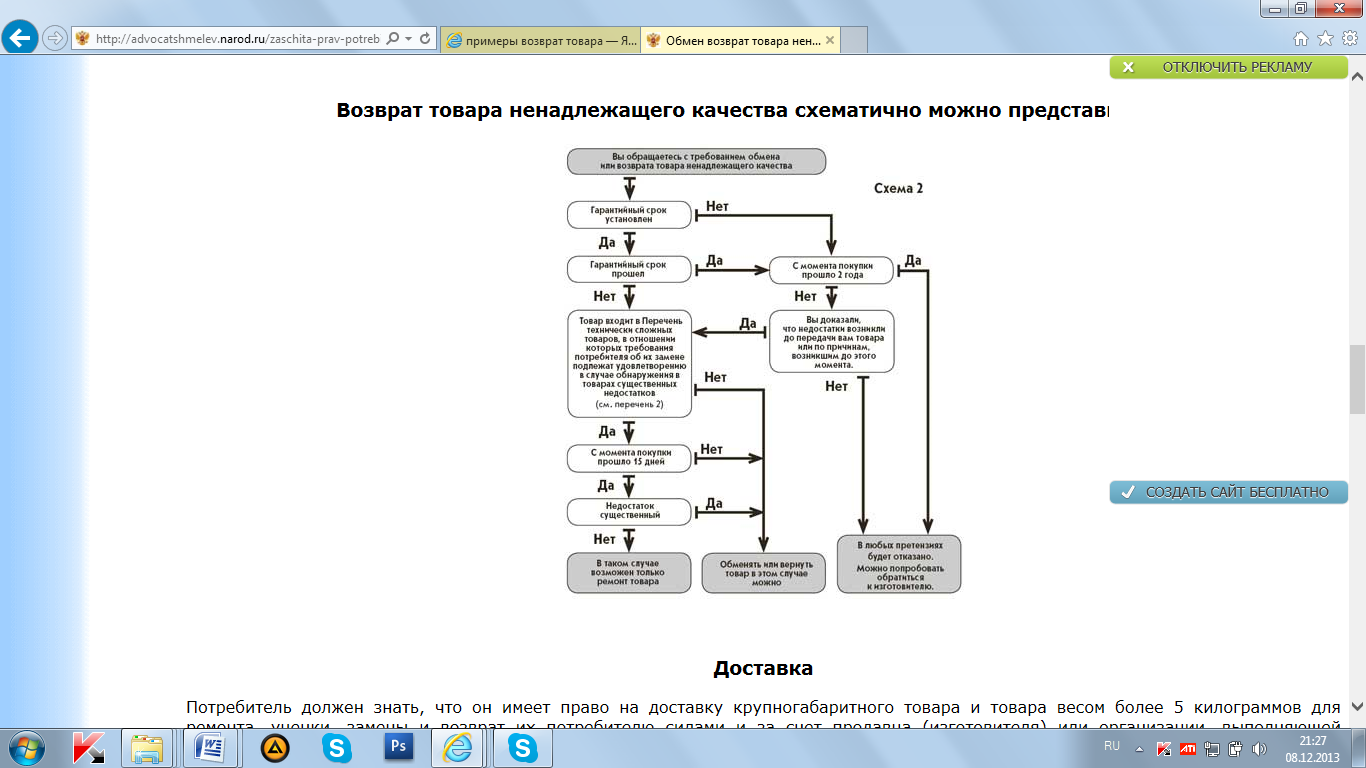Go back with the browser Back arrow

point(20,39)
